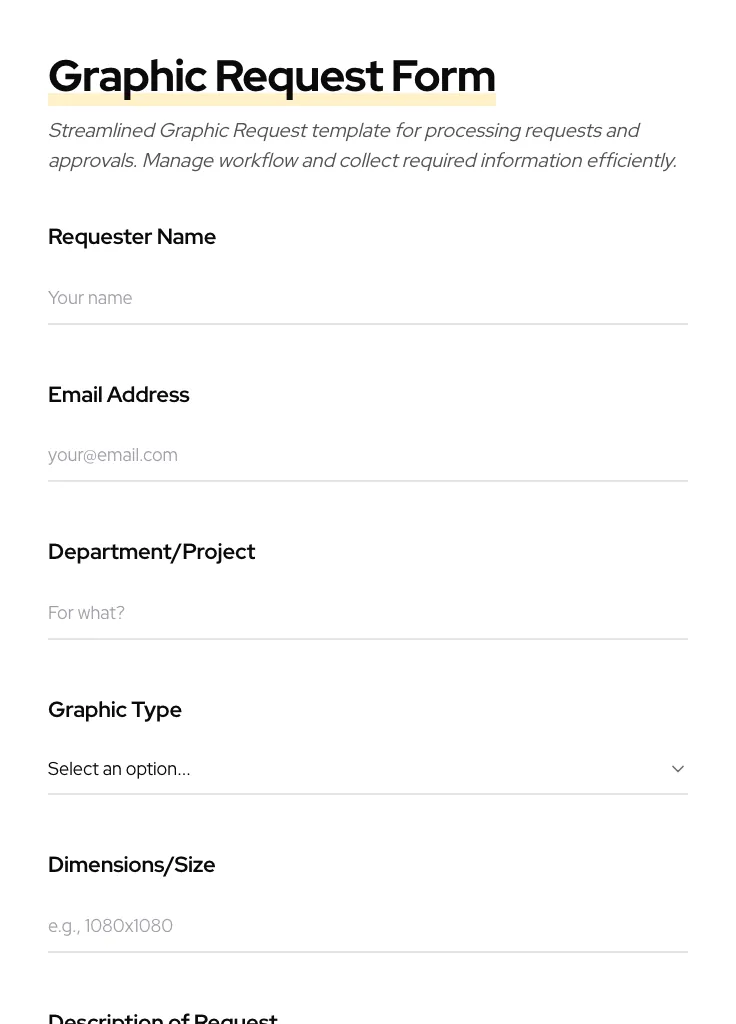736x1024 pixels.
Task: Click the "Graphic Type" label
Action: click(115, 710)
